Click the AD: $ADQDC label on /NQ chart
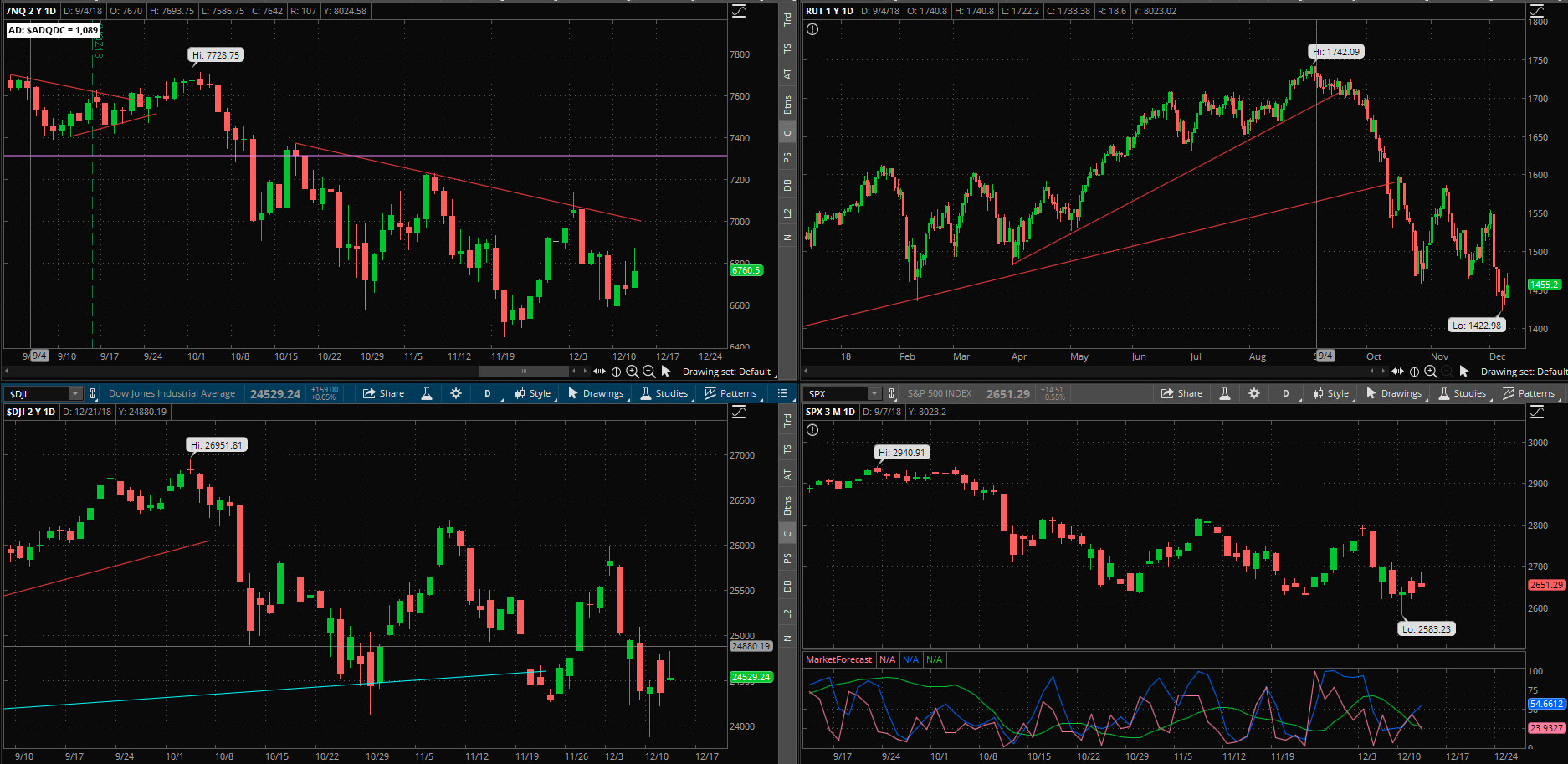Screen dimensions: 1568x764 click(x=53, y=30)
